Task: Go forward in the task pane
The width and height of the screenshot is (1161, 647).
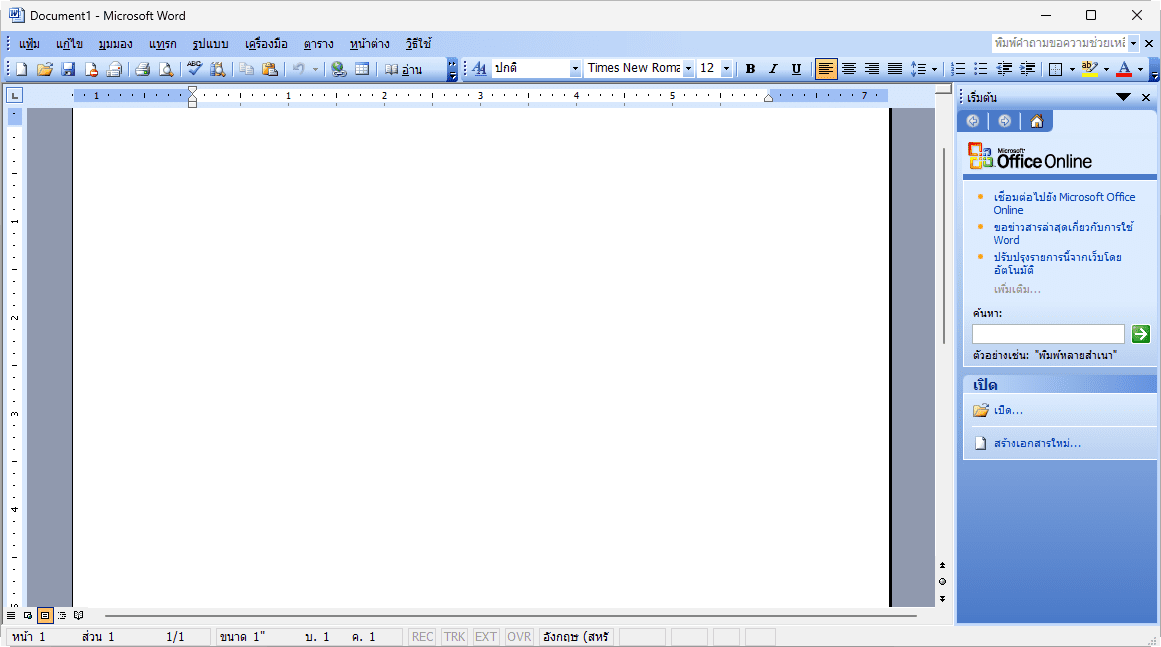Action: click(x=1005, y=121)
